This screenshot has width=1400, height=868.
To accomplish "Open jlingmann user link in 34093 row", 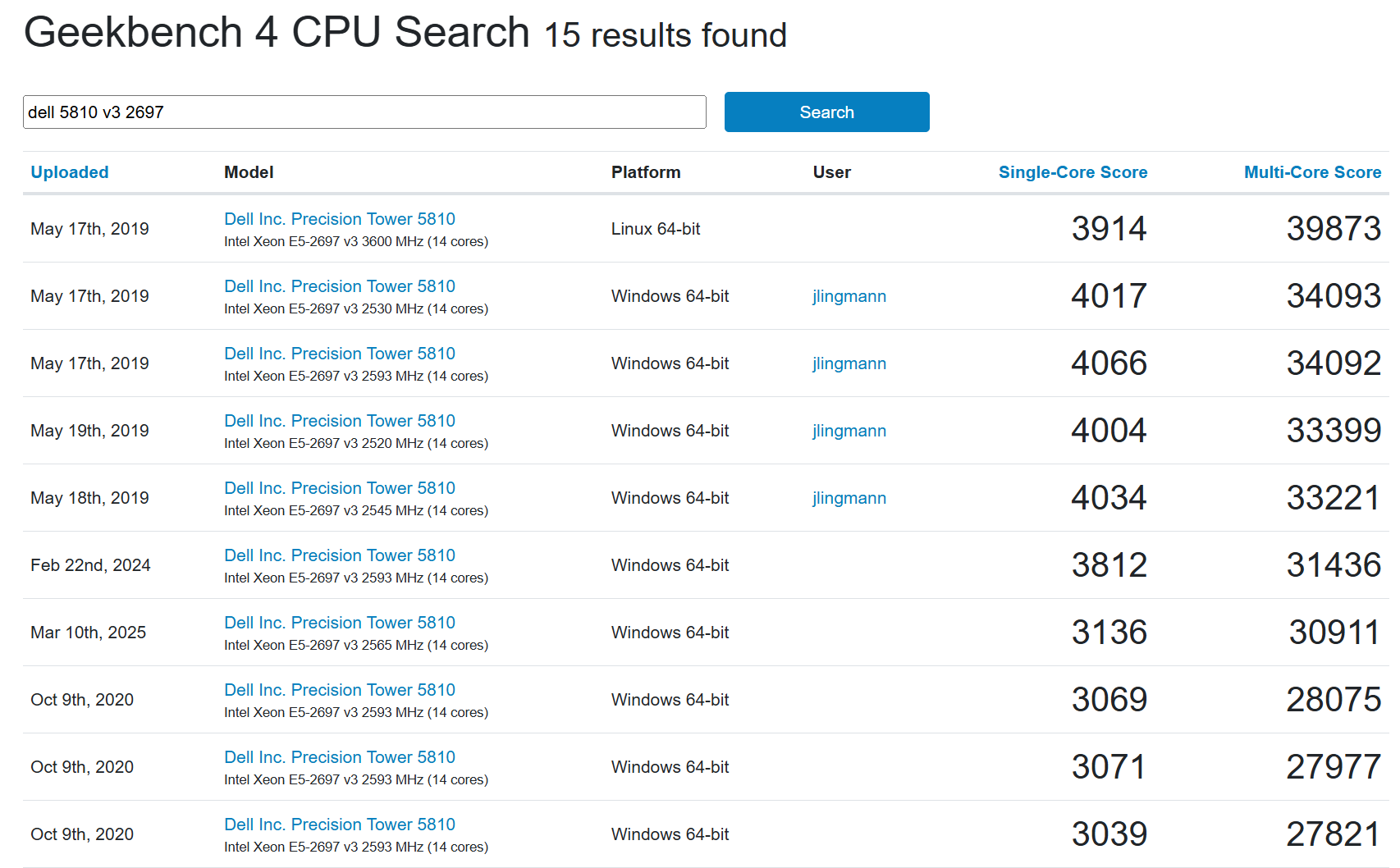I will pyautogui.click(x=849, y=296).
